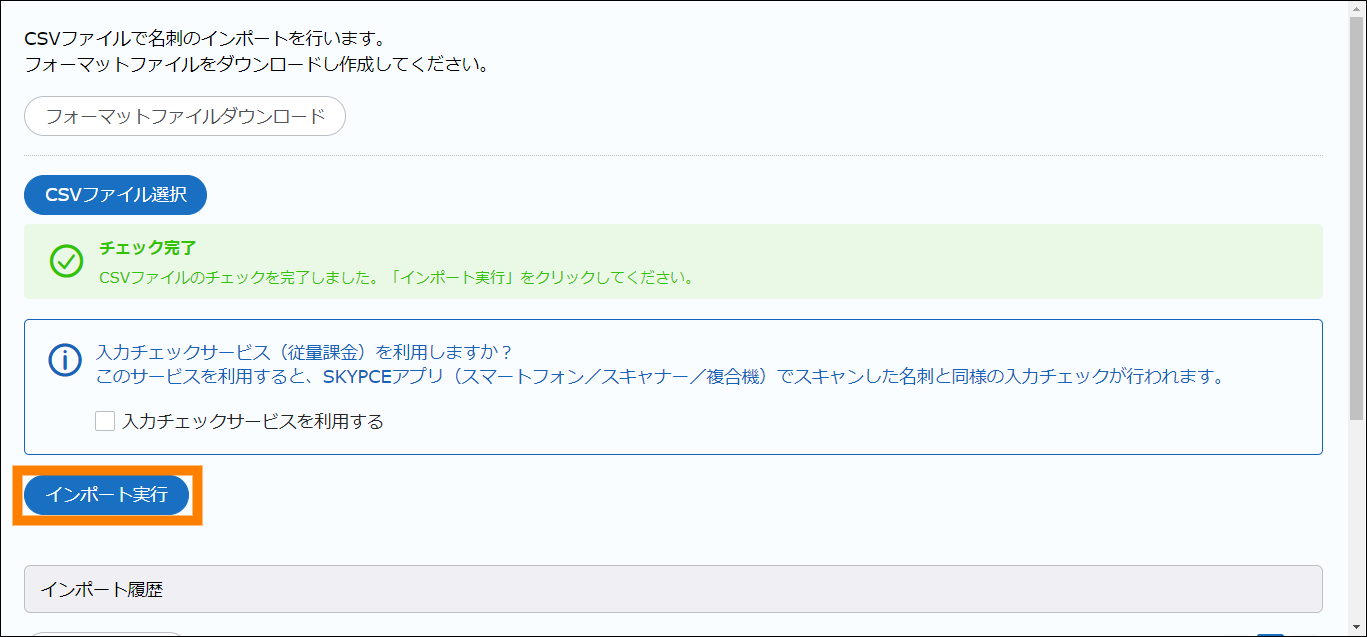Click the SKYPCEアプリ description line

[x=660, y=377]
